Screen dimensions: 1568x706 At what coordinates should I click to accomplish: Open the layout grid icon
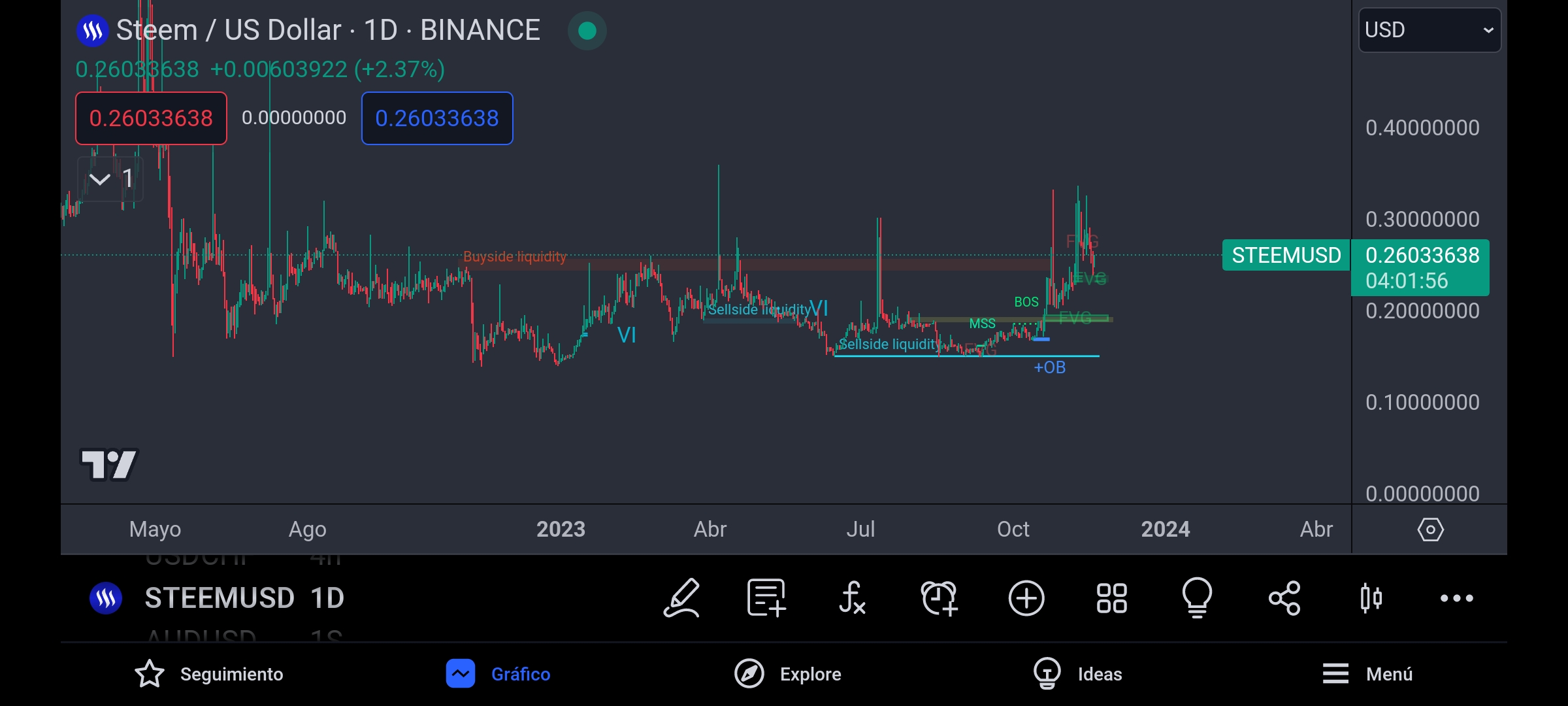click(1111, 597)
